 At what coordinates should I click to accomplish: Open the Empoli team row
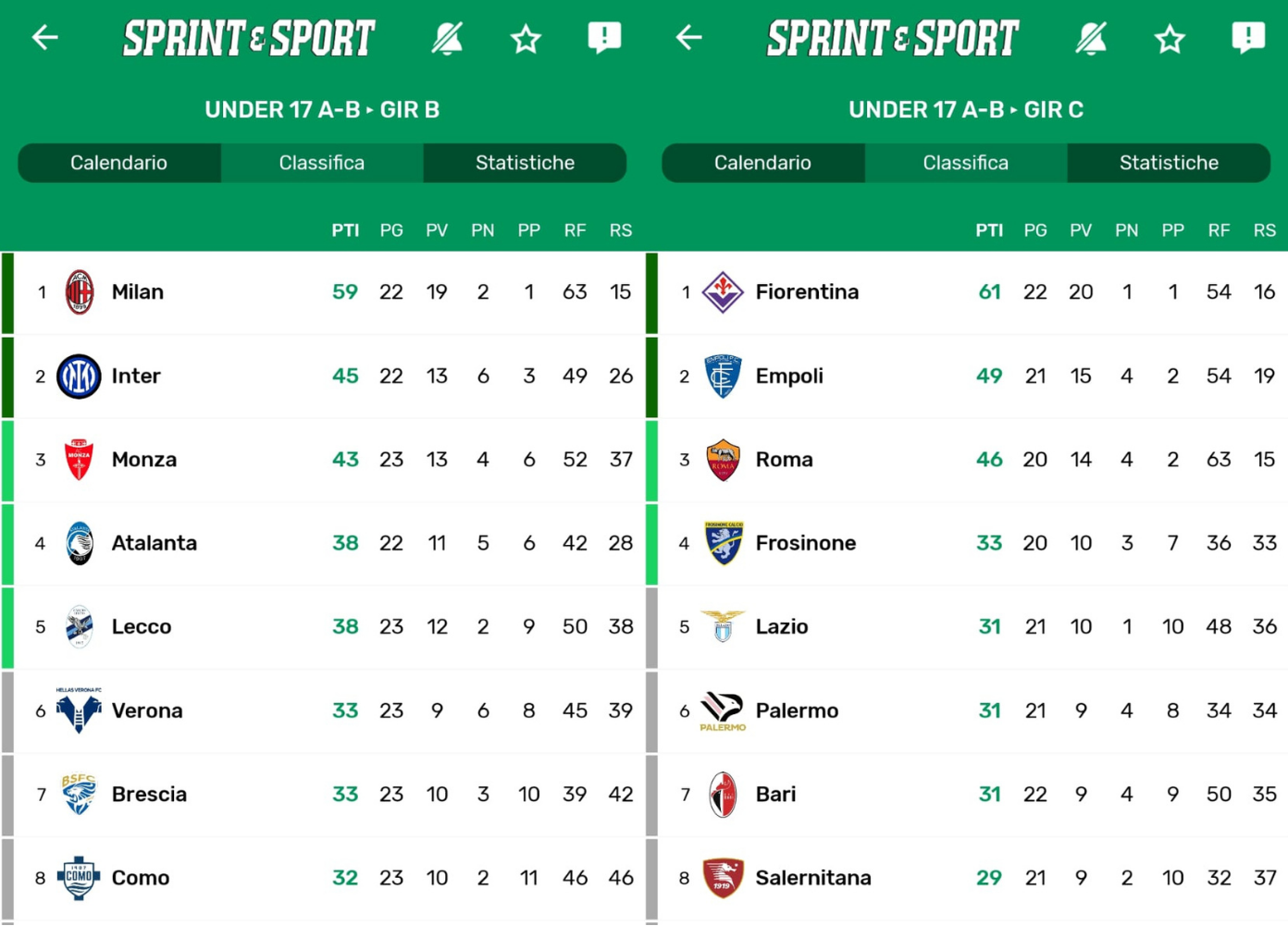(x=966, y=377)
